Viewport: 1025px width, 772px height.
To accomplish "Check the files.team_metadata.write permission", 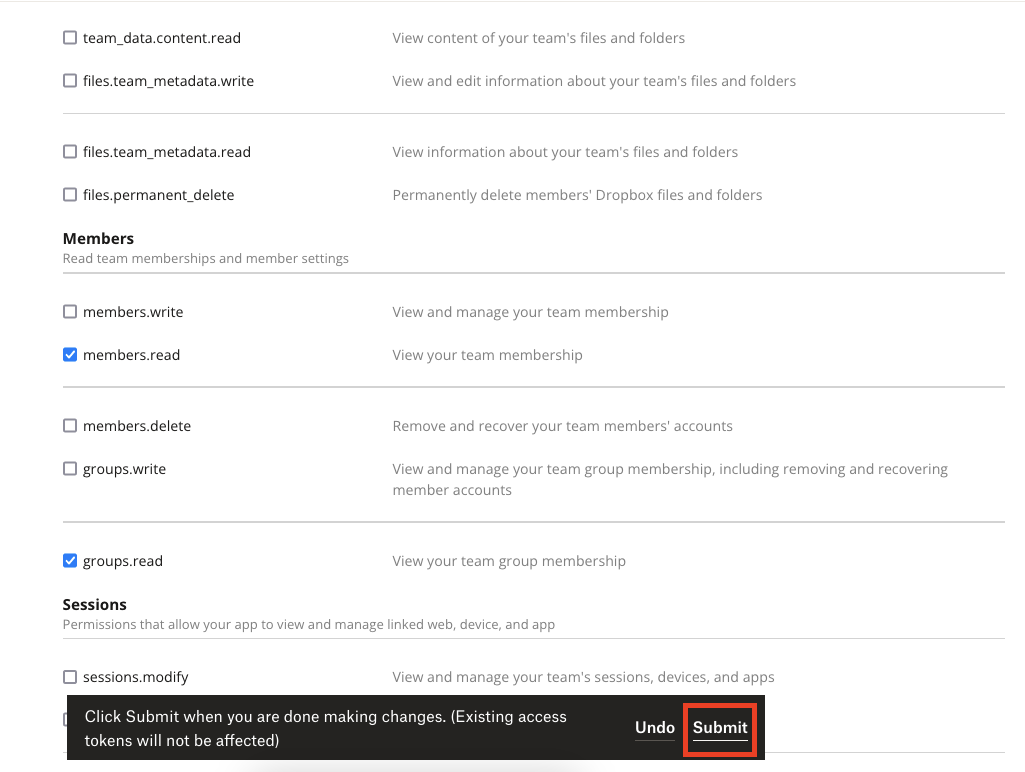I will point(70,81).
